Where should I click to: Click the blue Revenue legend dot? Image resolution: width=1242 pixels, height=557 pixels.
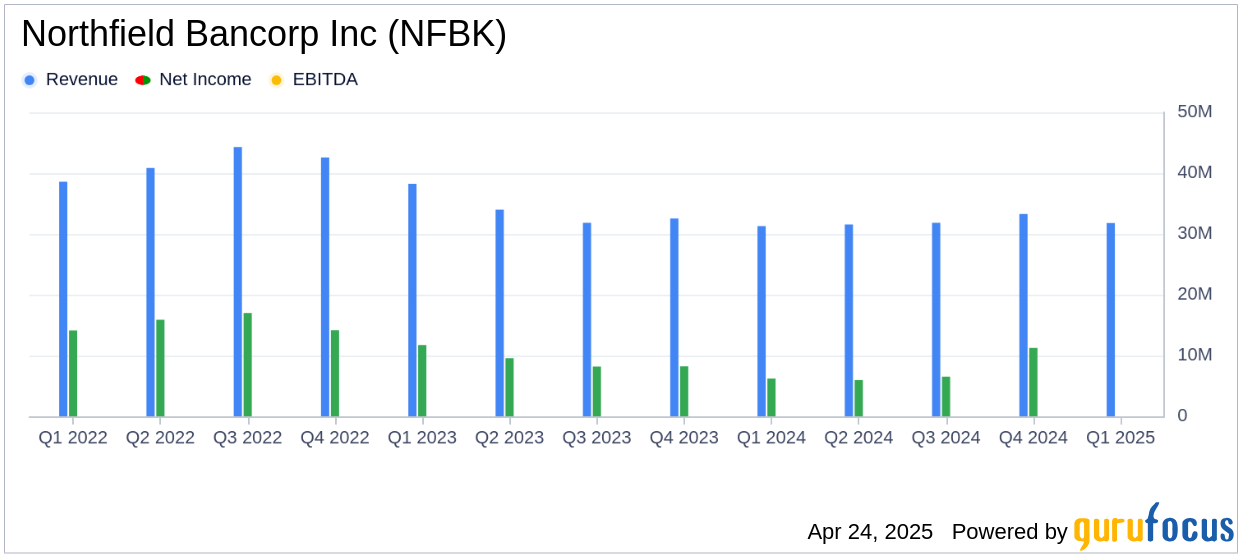(x=30, y=80)
